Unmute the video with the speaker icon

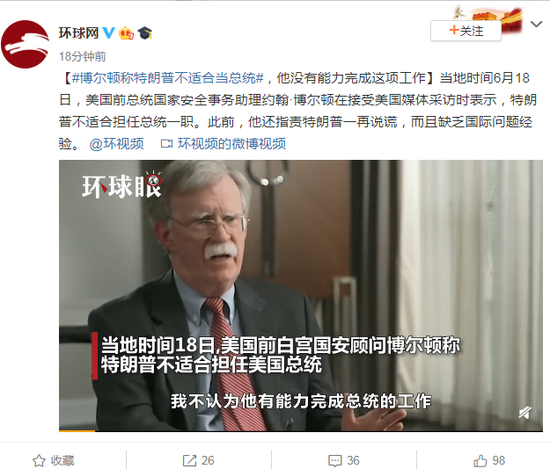(x=525, y=413)
